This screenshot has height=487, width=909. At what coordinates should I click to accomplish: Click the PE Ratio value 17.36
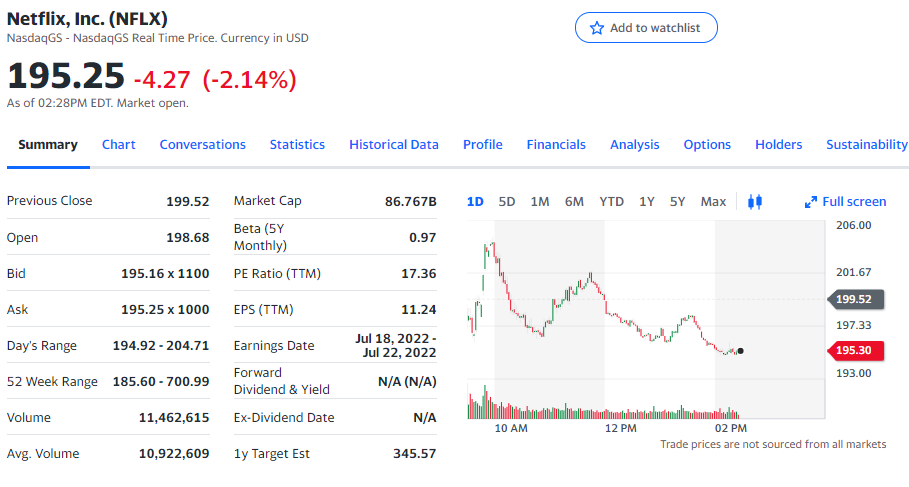point(419,273)
